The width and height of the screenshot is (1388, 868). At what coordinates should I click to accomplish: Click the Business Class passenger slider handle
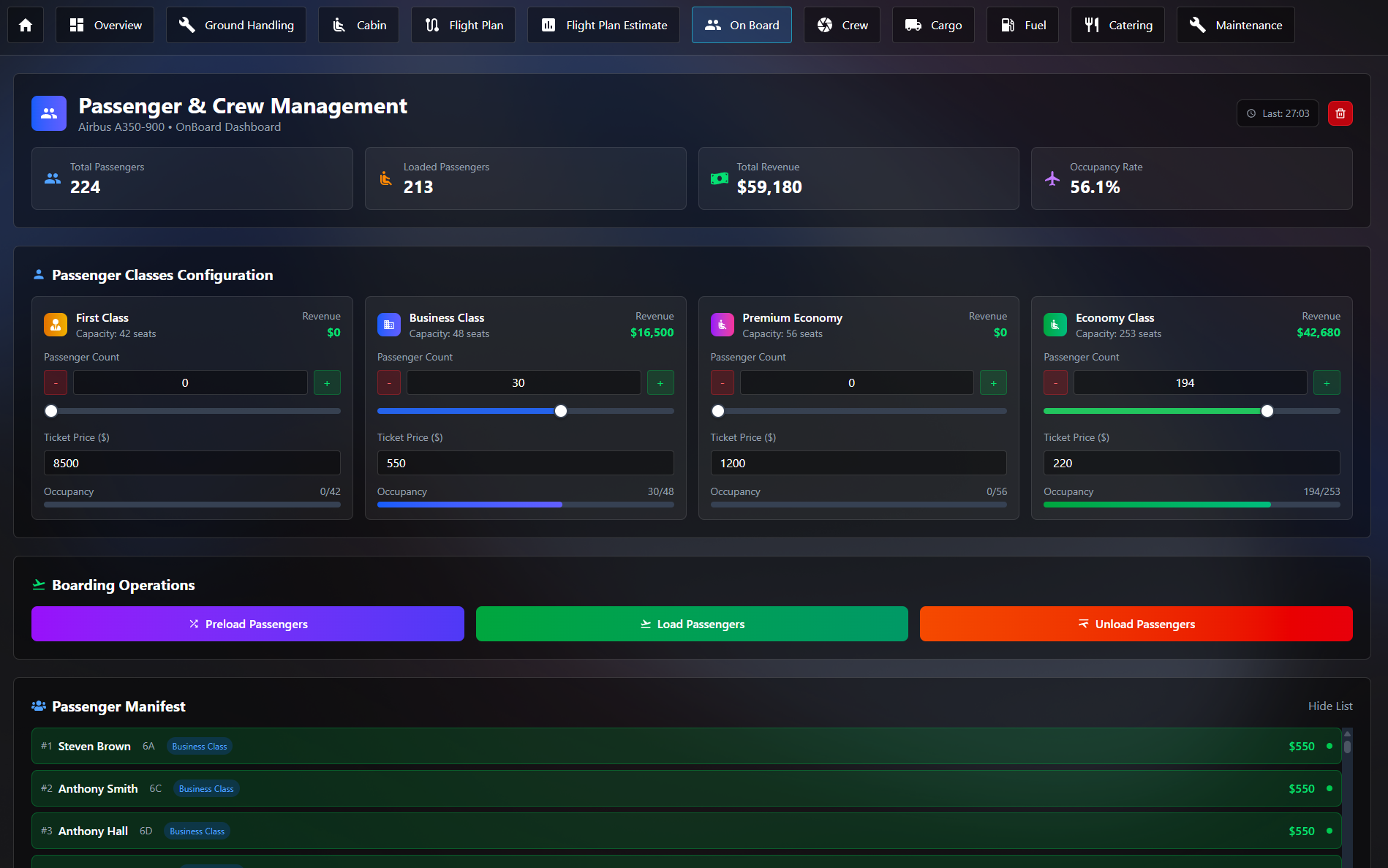pyautogui.click(x=561, y=411)
